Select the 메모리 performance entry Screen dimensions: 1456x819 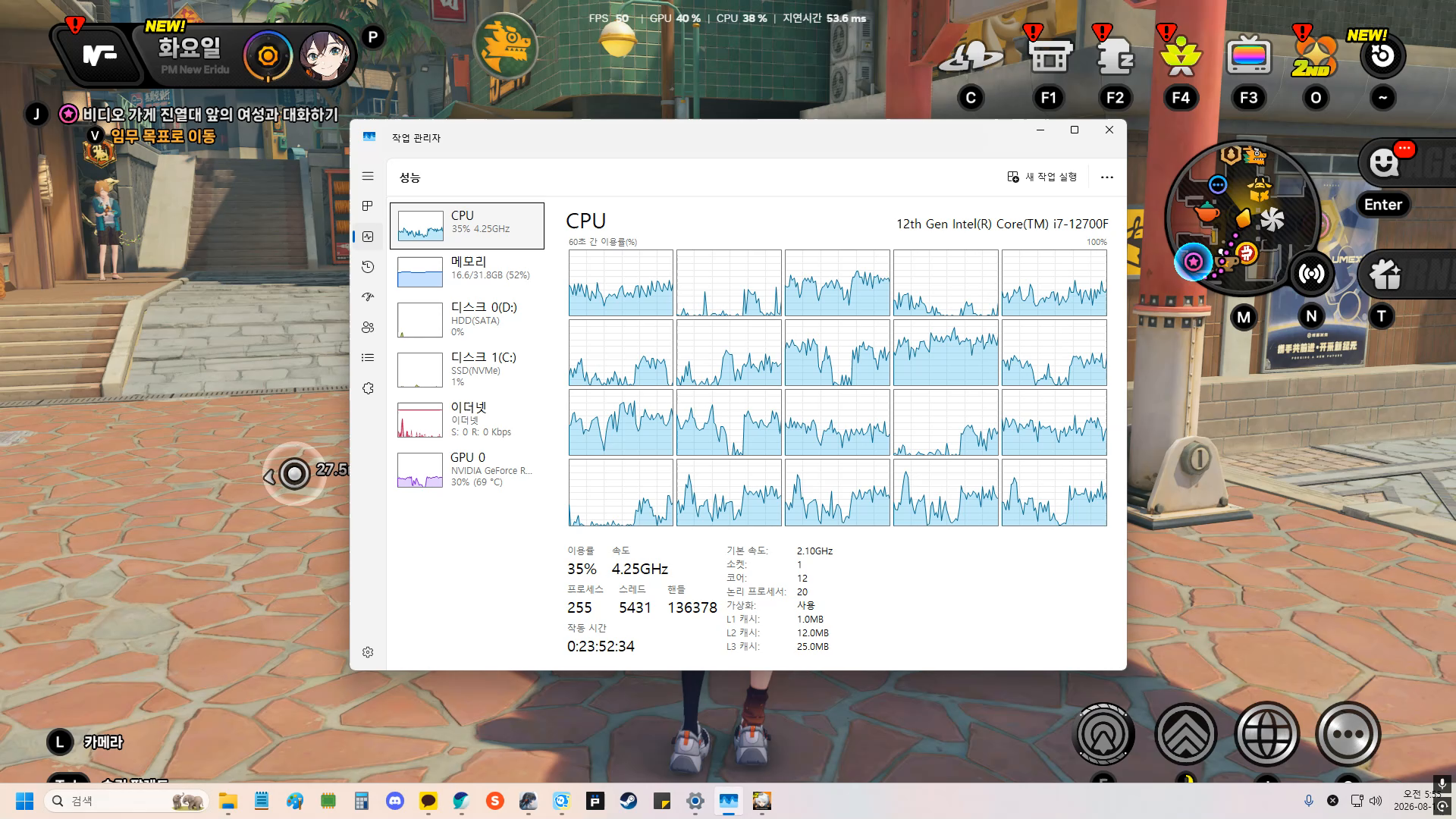tap(467, 271)
